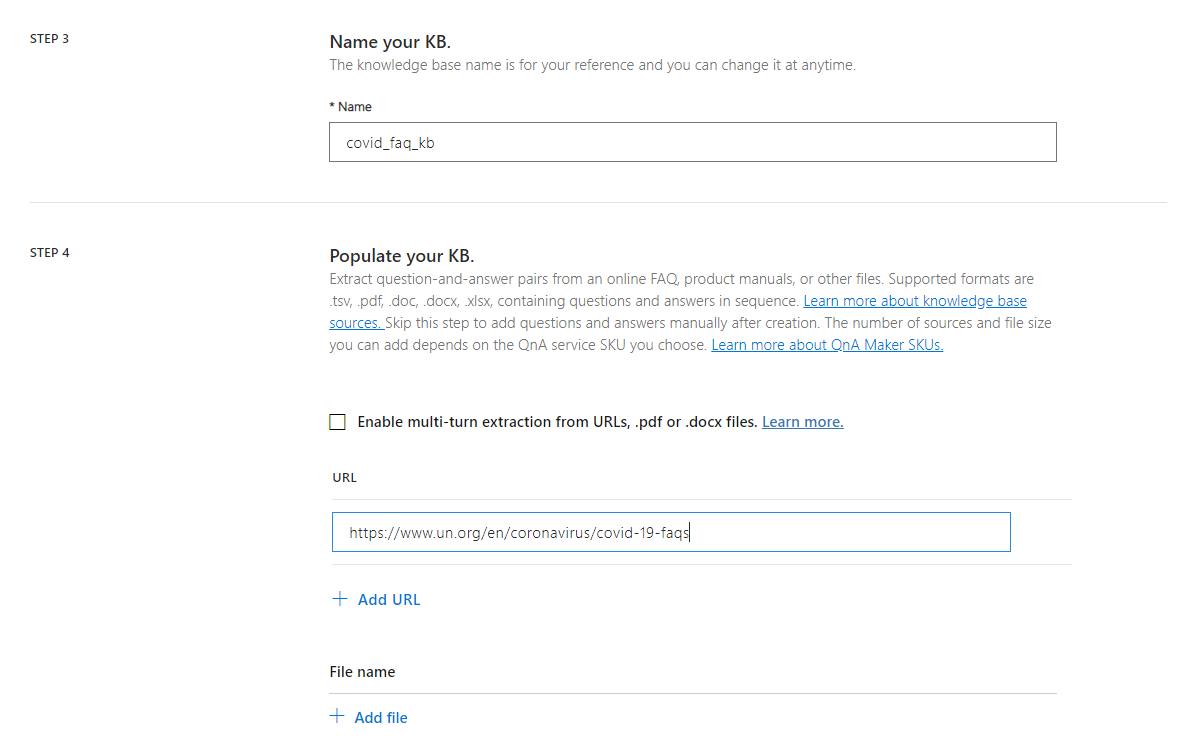Image resolution: width=1184 pixels, height=743 pixels.
Task: Open the QnA Maker SKUs link
Action: click(826, 344)
